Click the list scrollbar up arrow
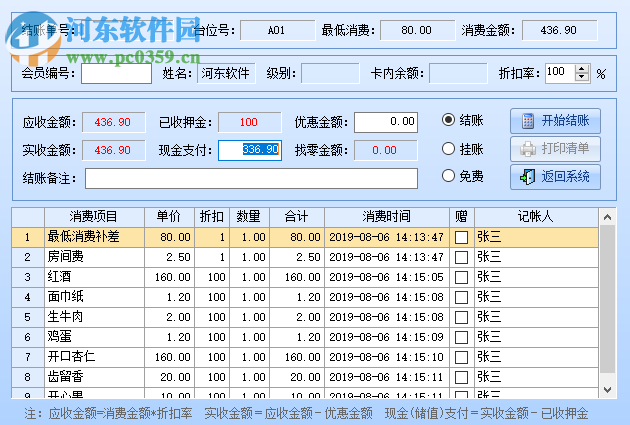Viewport: 630px width, 425px height. pyautogui.click(x=608, y=217)
